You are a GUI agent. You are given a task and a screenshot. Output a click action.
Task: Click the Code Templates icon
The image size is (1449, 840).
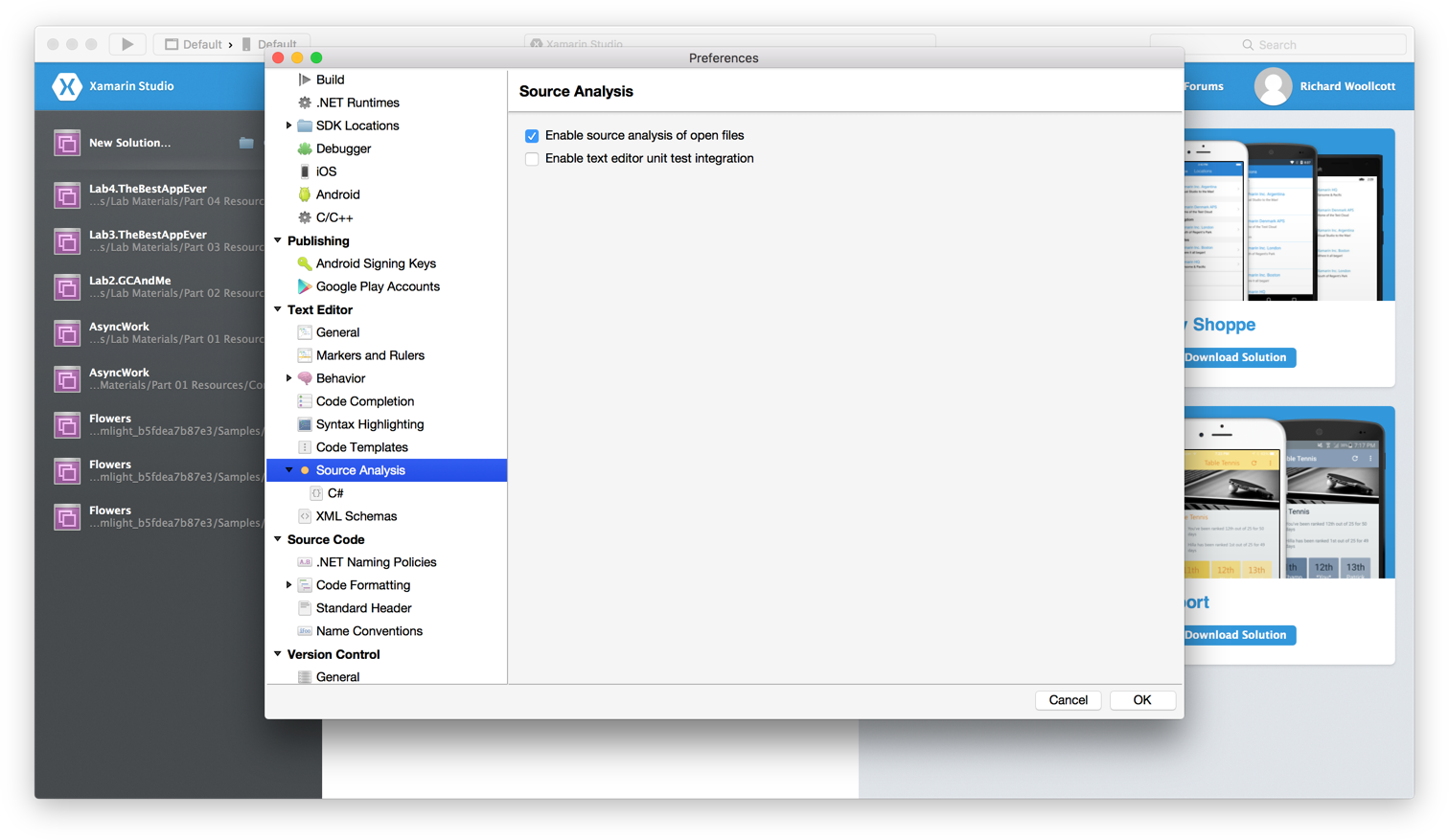(305, 447)
